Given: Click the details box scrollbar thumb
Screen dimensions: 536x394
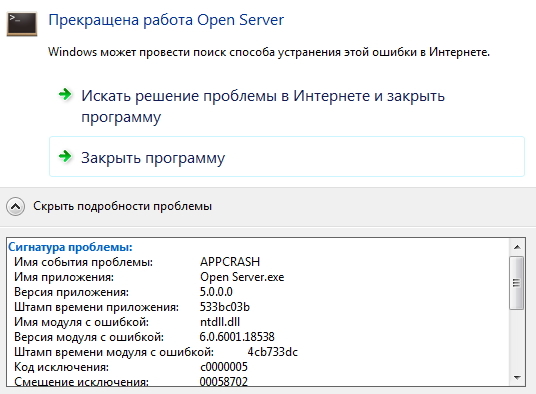Looking at the screenshot, I should 517,283.
